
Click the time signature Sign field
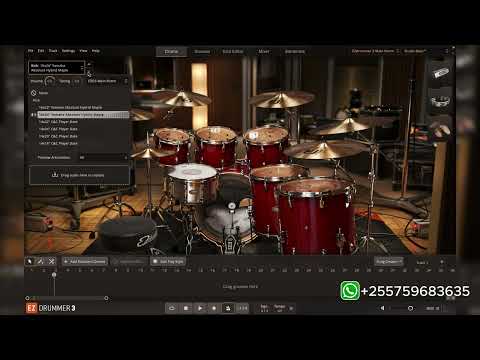264,308
